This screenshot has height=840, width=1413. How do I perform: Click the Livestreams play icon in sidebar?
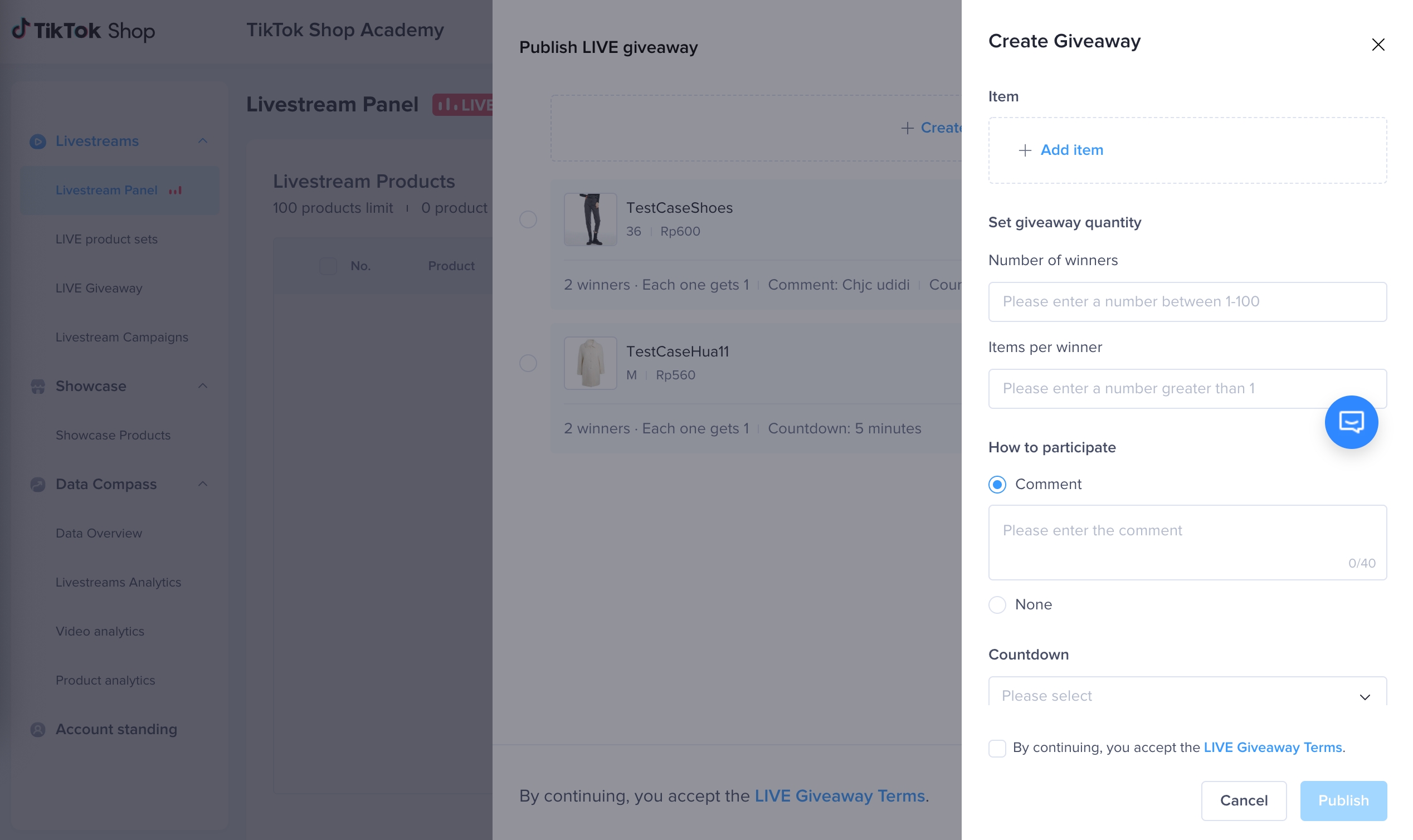38,141
